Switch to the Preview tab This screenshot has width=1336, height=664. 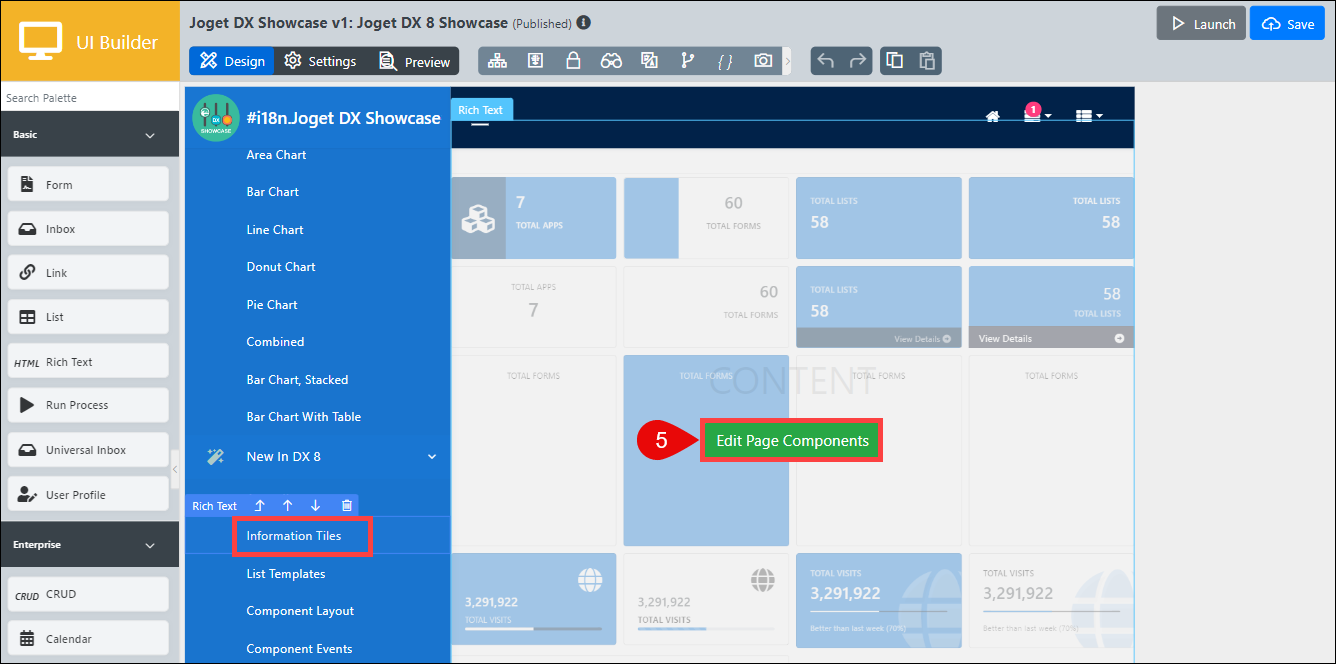tap(414, 61)
